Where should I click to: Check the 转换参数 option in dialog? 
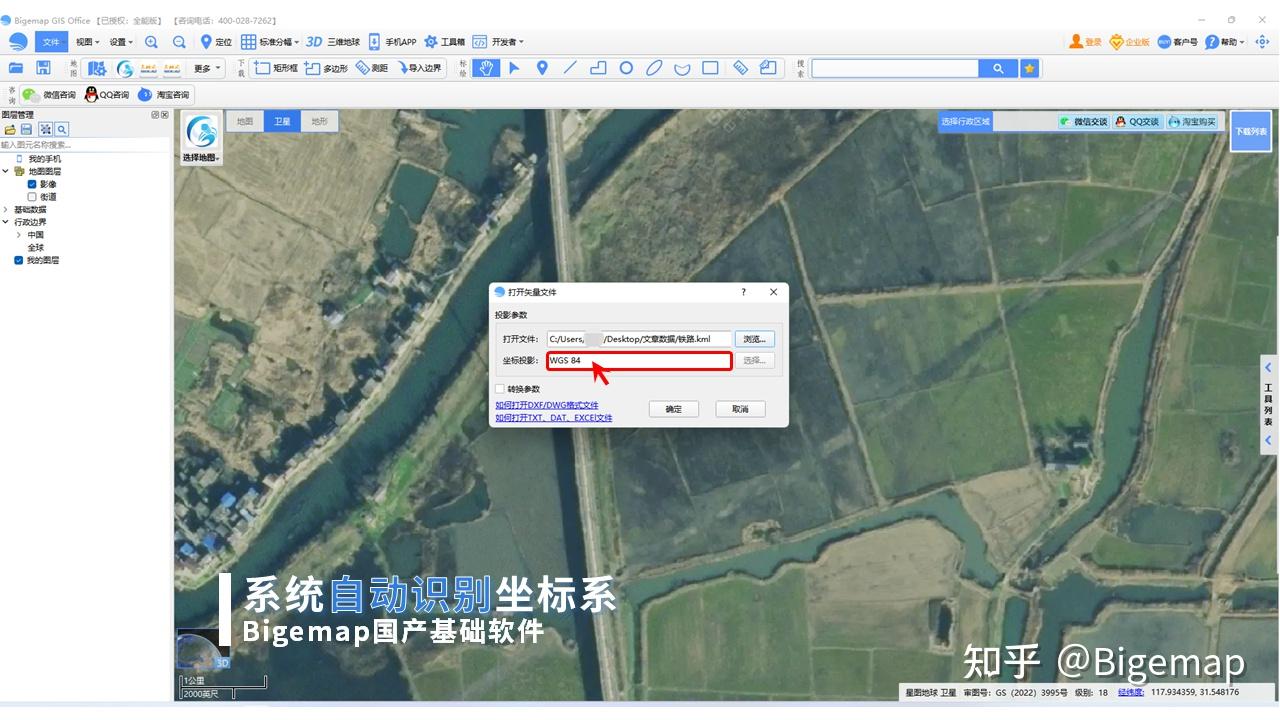[x=499, y=389]
